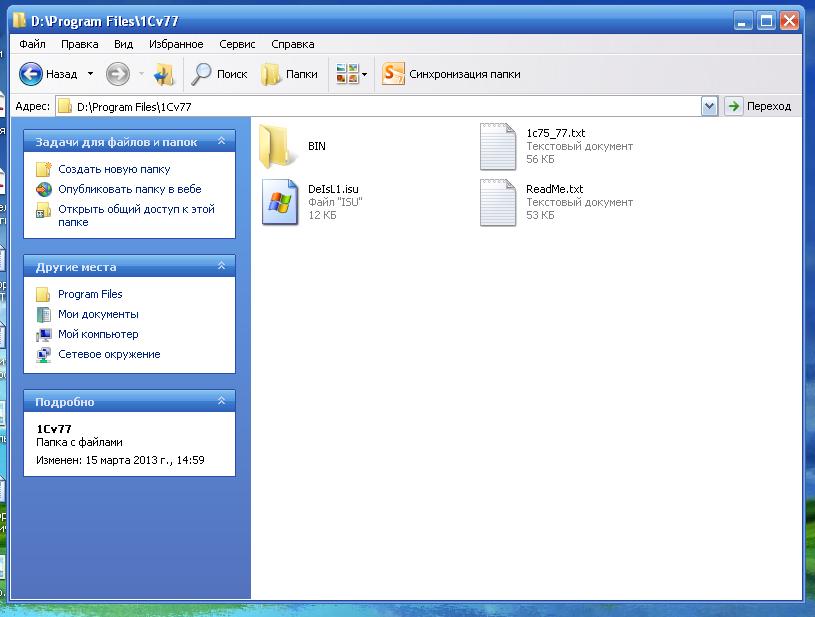Open the Views mode dropdown arrow

[364, 74]
